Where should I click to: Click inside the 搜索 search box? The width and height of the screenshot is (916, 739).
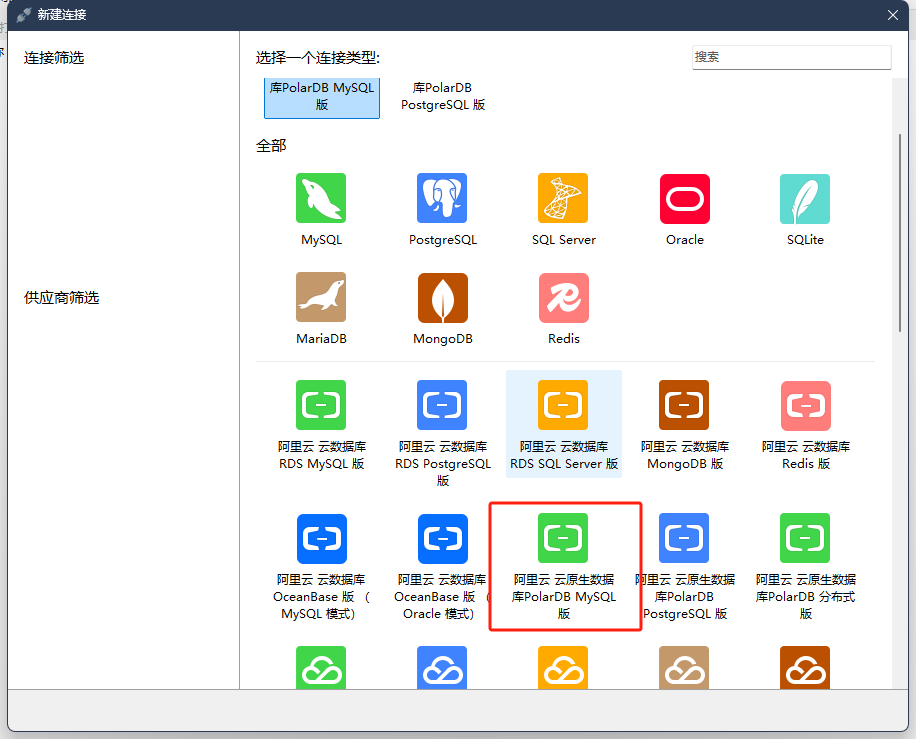click(791, 57)
